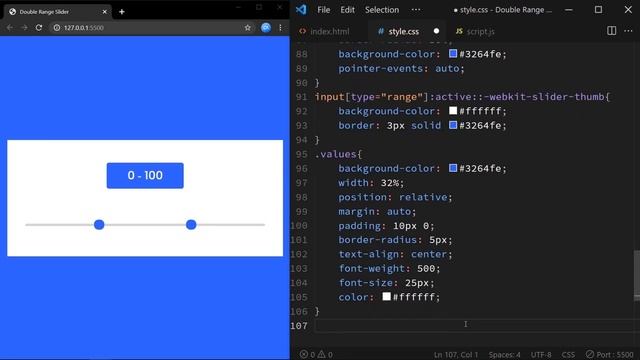Click the VS Code logo icon
This screenshot has width=640, height=360.
coord(301,9)
